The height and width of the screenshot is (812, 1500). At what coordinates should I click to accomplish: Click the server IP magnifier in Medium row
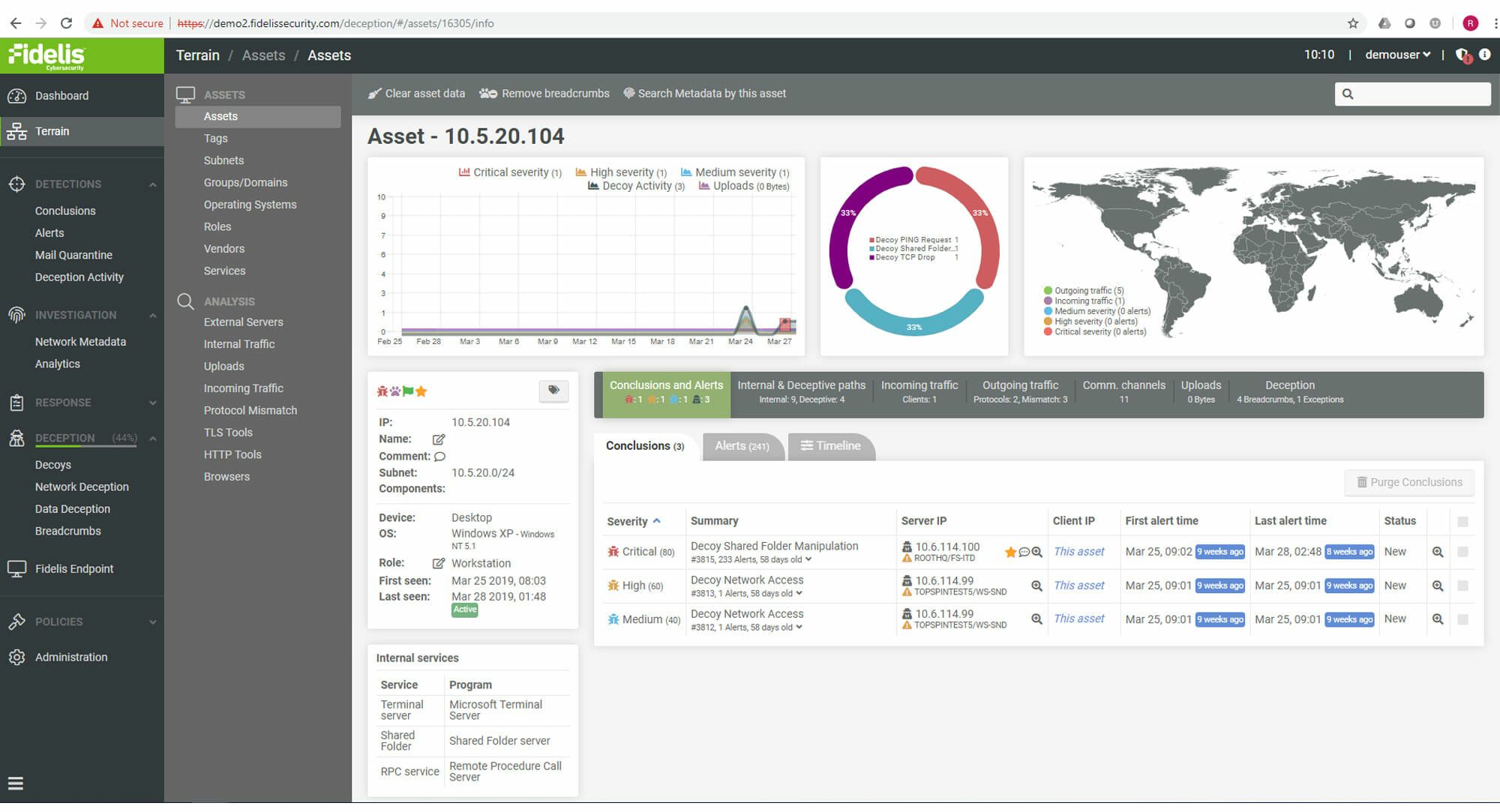tap(1036, 620)
